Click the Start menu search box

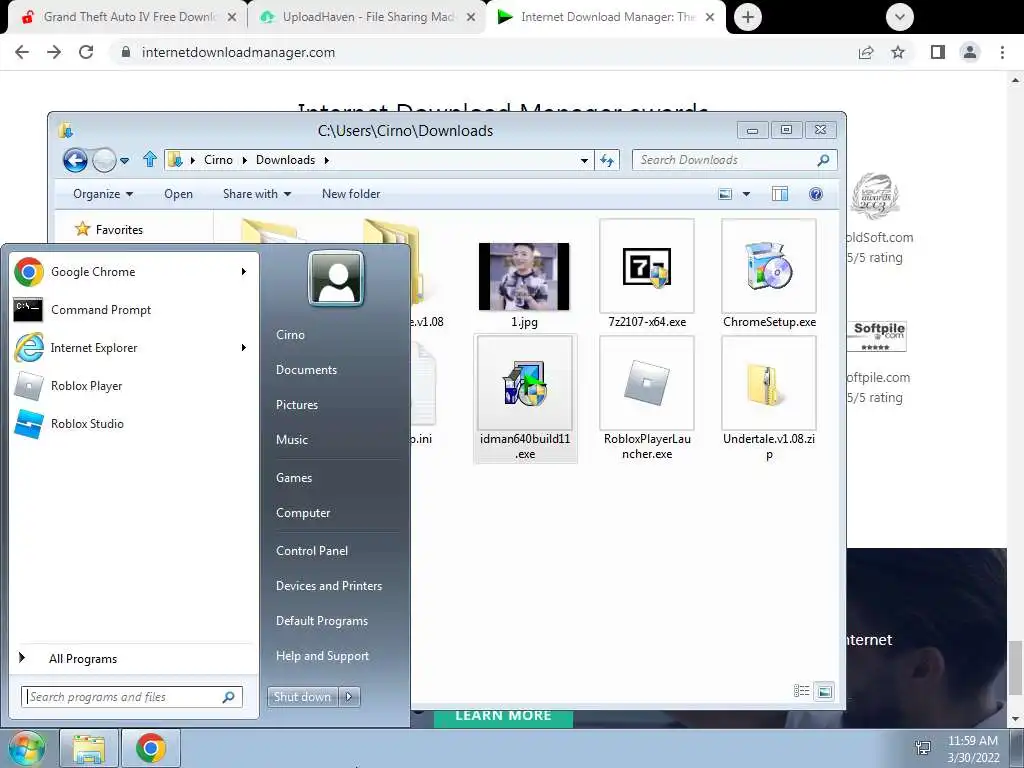coord(131,697)
